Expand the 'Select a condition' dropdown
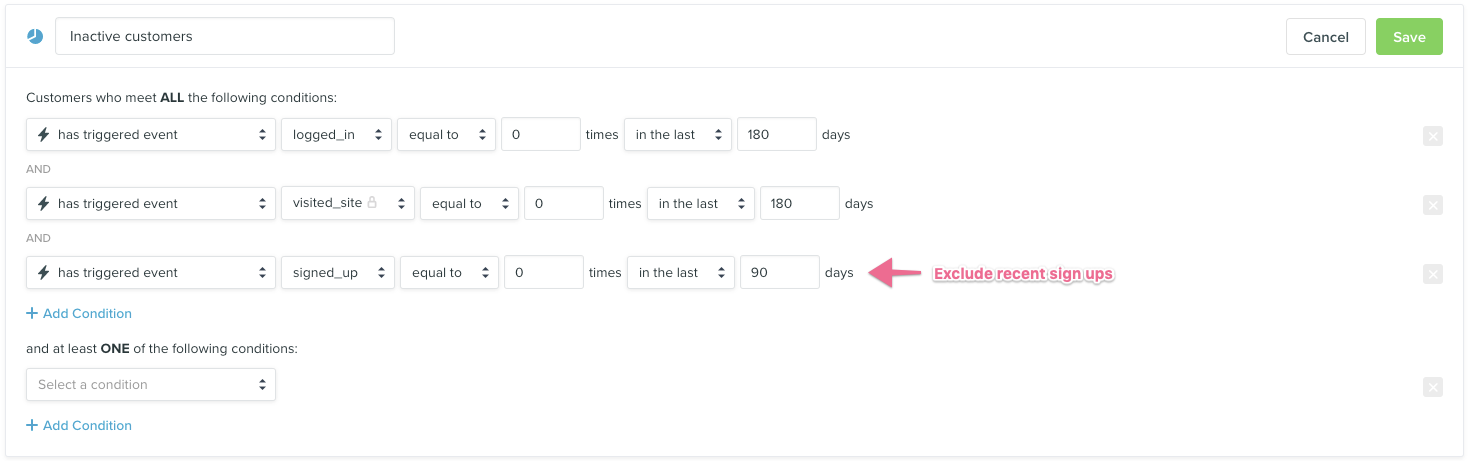Image resolution: width=1468 pixels, height=461 pixels. point(151,385)
